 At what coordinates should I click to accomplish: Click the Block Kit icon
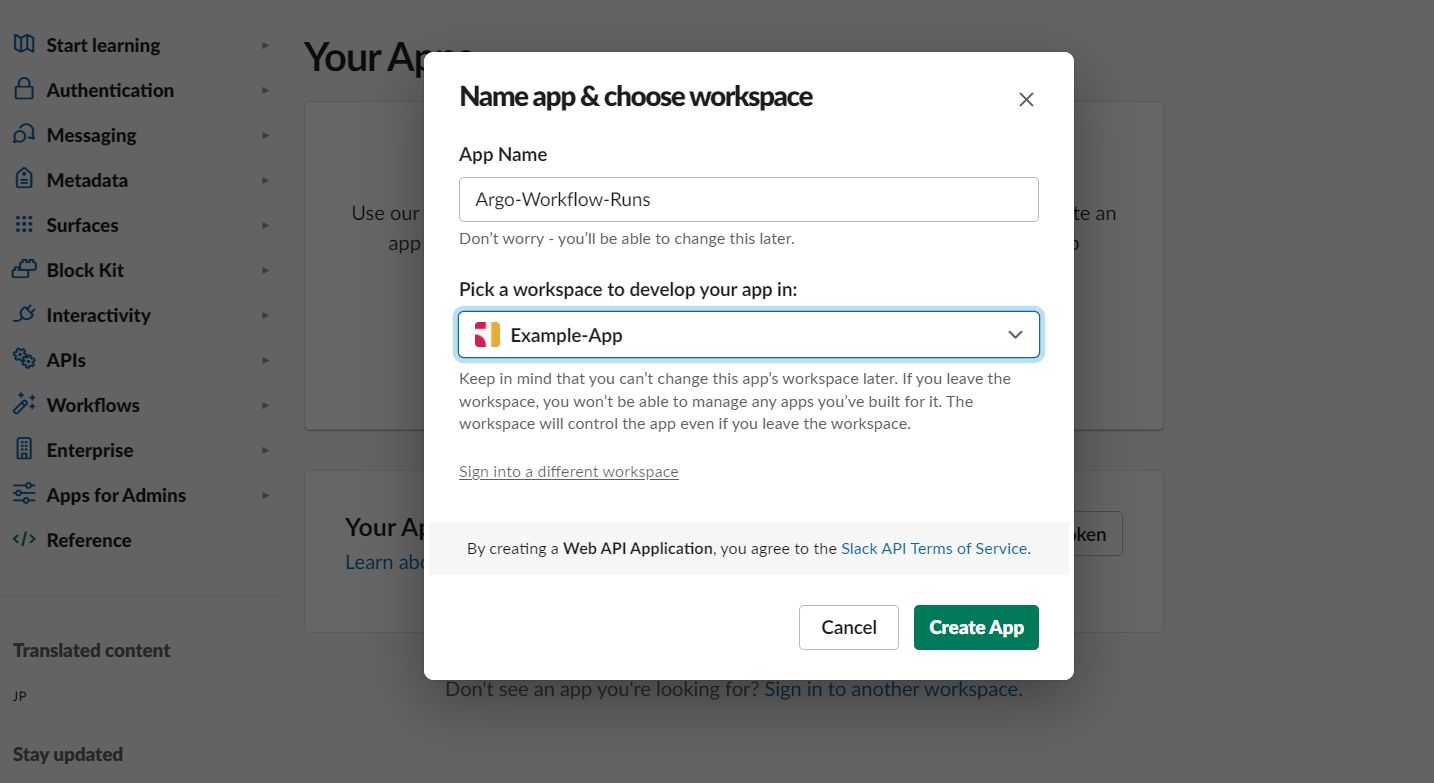click(x=24, y=270)
